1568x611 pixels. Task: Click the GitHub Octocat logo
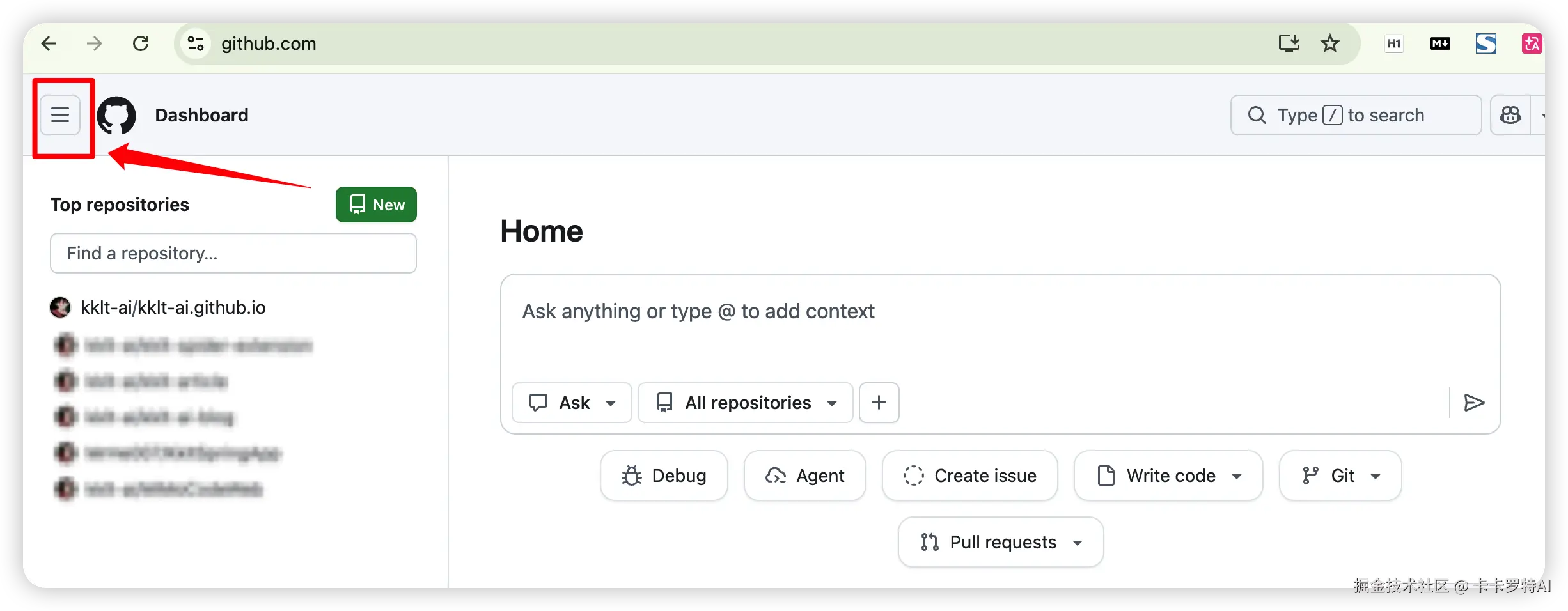point(116,116)
